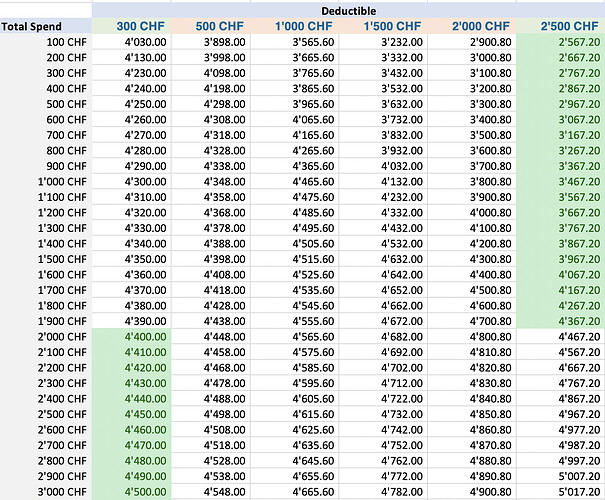The image size is (605, 500).
Task: Click cell with value 4'448.00
Action: pos(211,337)
